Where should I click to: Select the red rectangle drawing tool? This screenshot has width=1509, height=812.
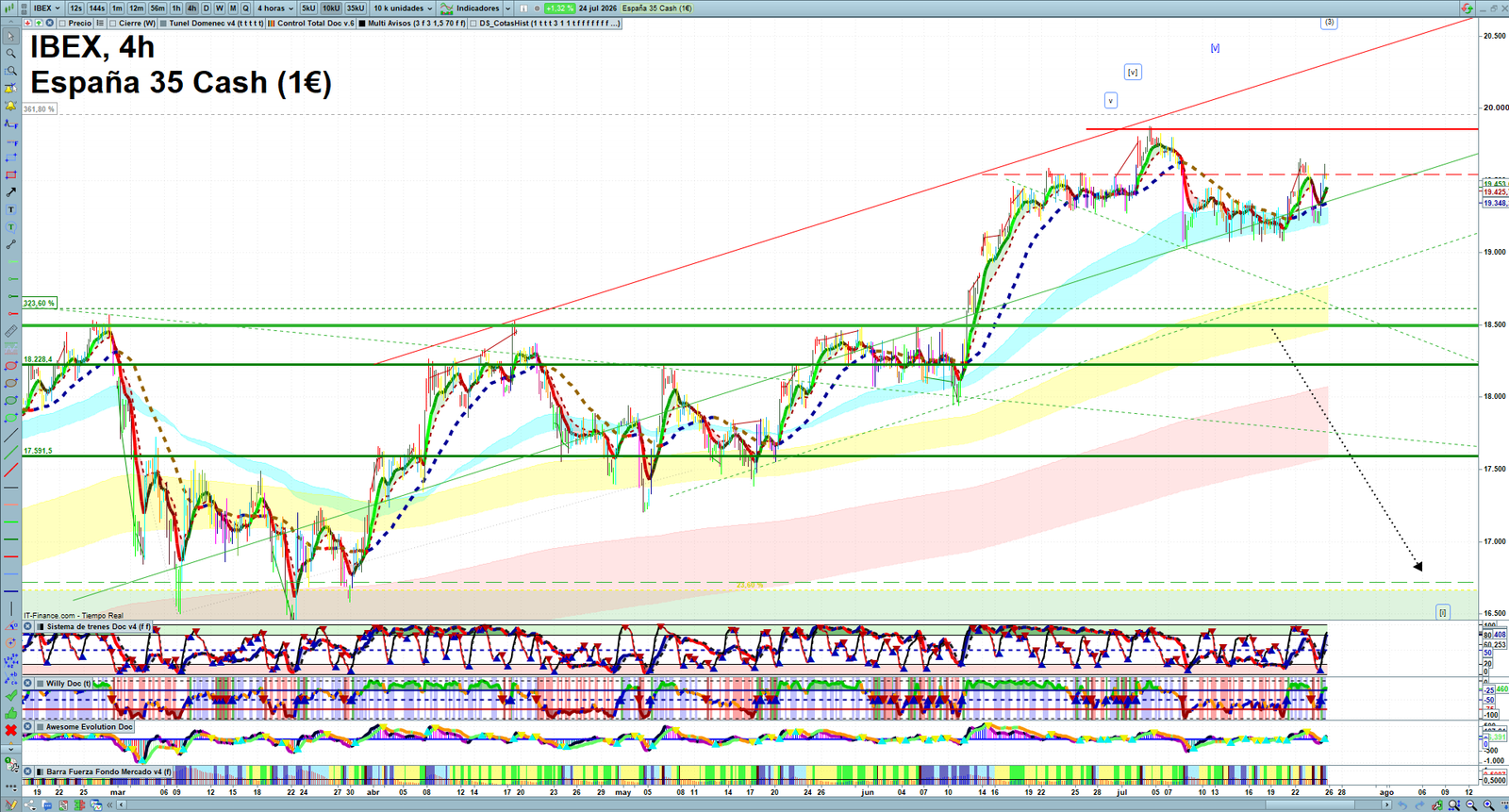tap(11, 174)
